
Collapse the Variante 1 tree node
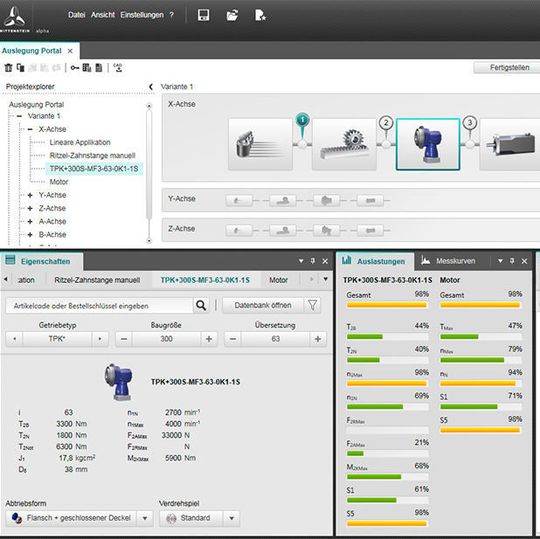19,116
